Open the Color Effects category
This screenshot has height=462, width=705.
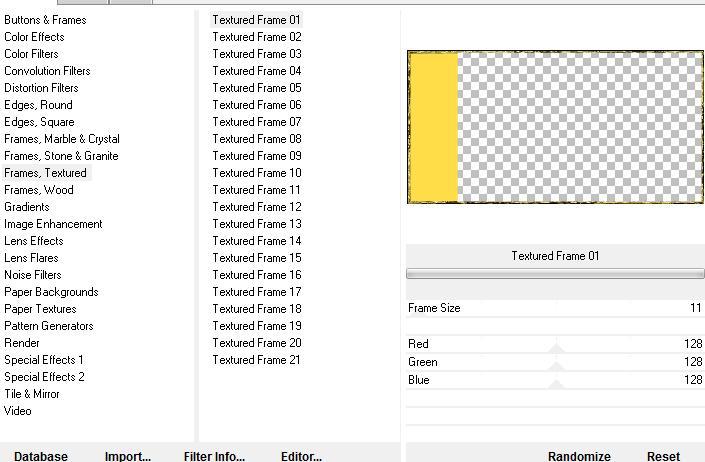[x=34, y=37]
